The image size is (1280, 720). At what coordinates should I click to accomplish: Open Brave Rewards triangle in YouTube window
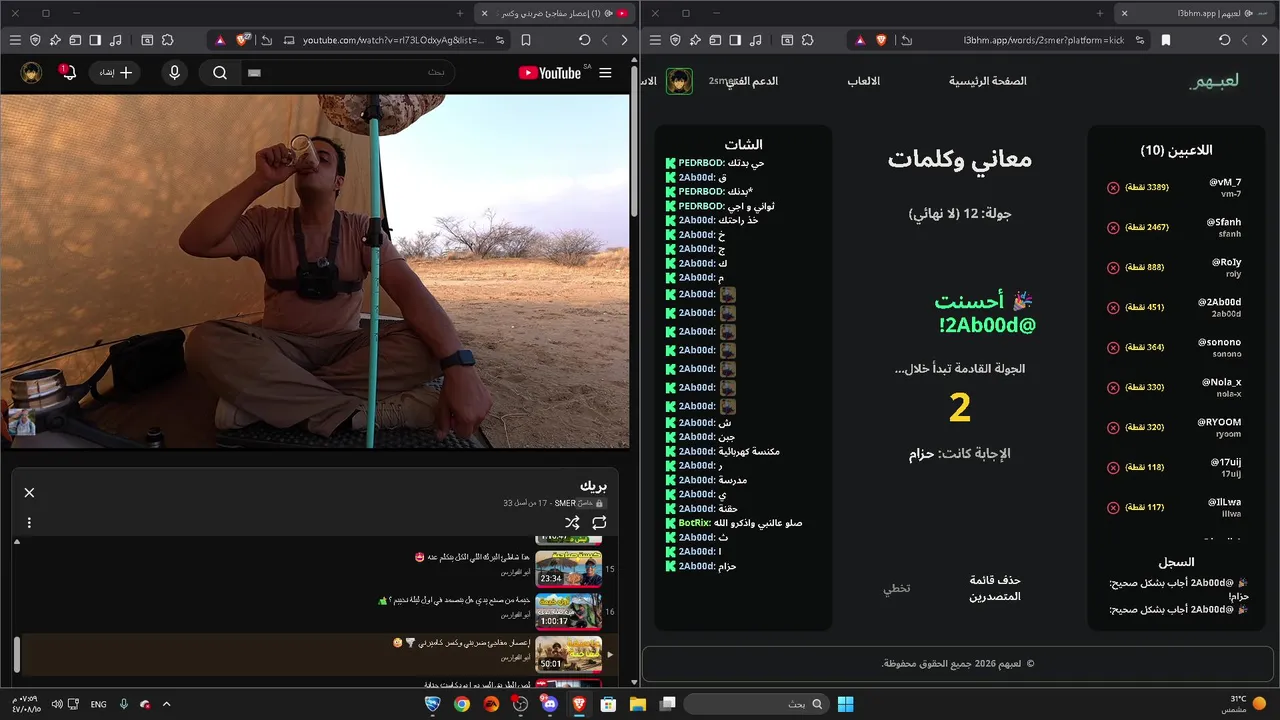tap(220, 40)
